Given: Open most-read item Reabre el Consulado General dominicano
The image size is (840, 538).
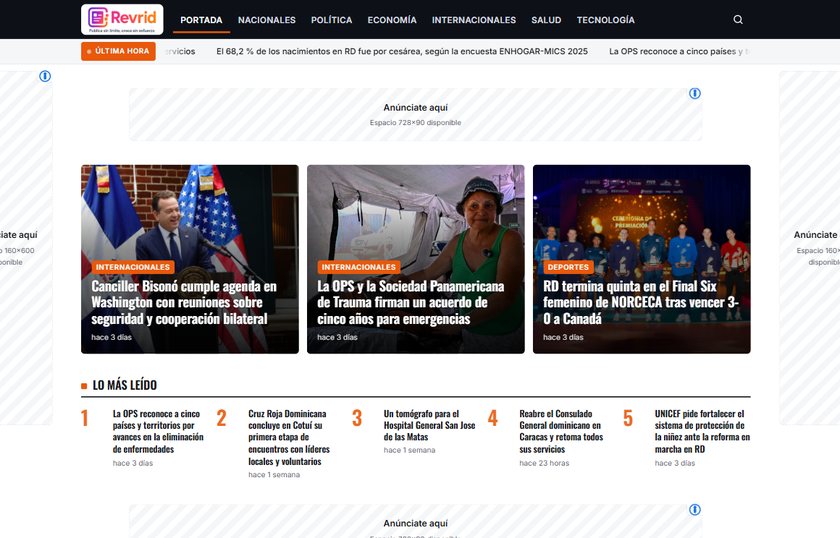Looking at the screenshot, I should click(561, 431).
